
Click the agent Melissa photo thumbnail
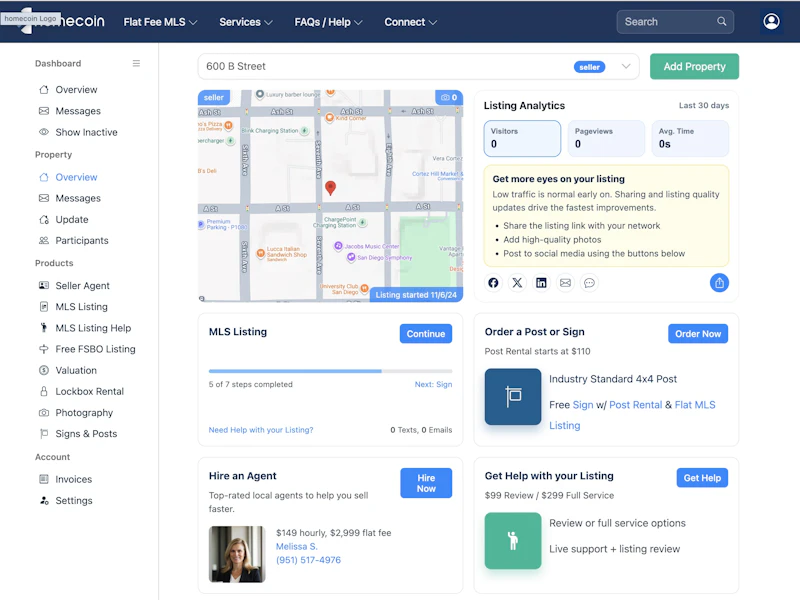[237, 554]
